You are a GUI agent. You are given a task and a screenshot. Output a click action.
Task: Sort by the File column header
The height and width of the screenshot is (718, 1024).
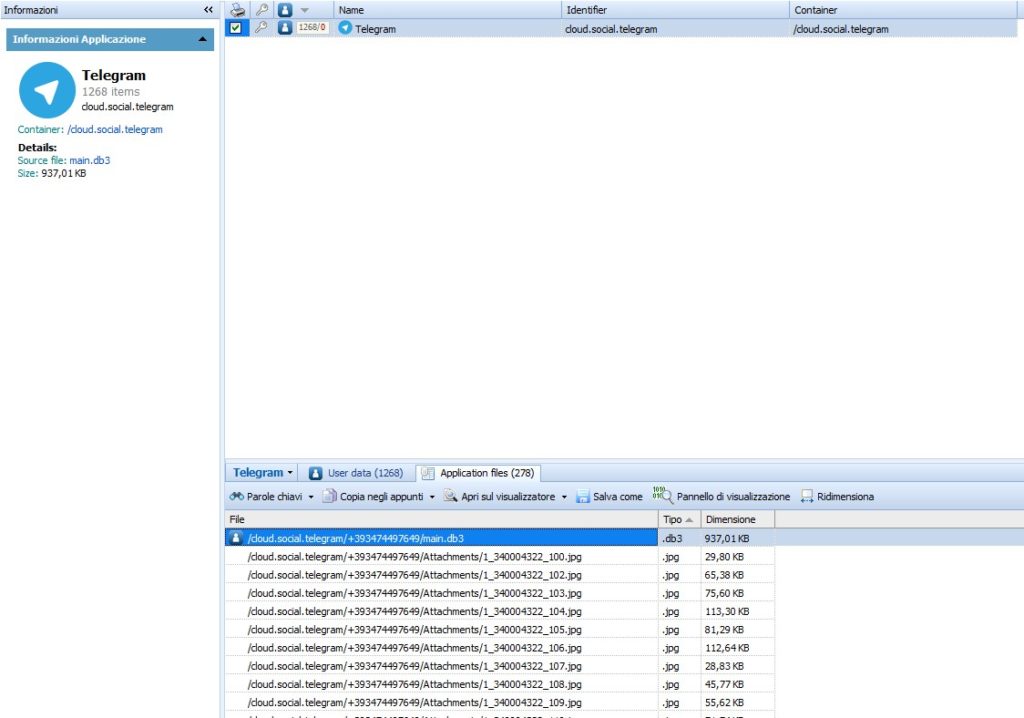pyautogui.click(x=441, y=519)
